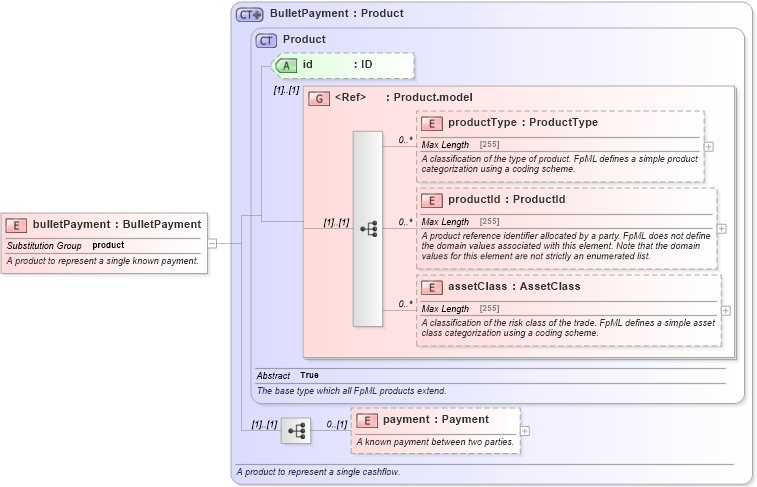Screen dimensions: 757x487
Task: Select the id : ID attribute text
Action: [337, 65]
